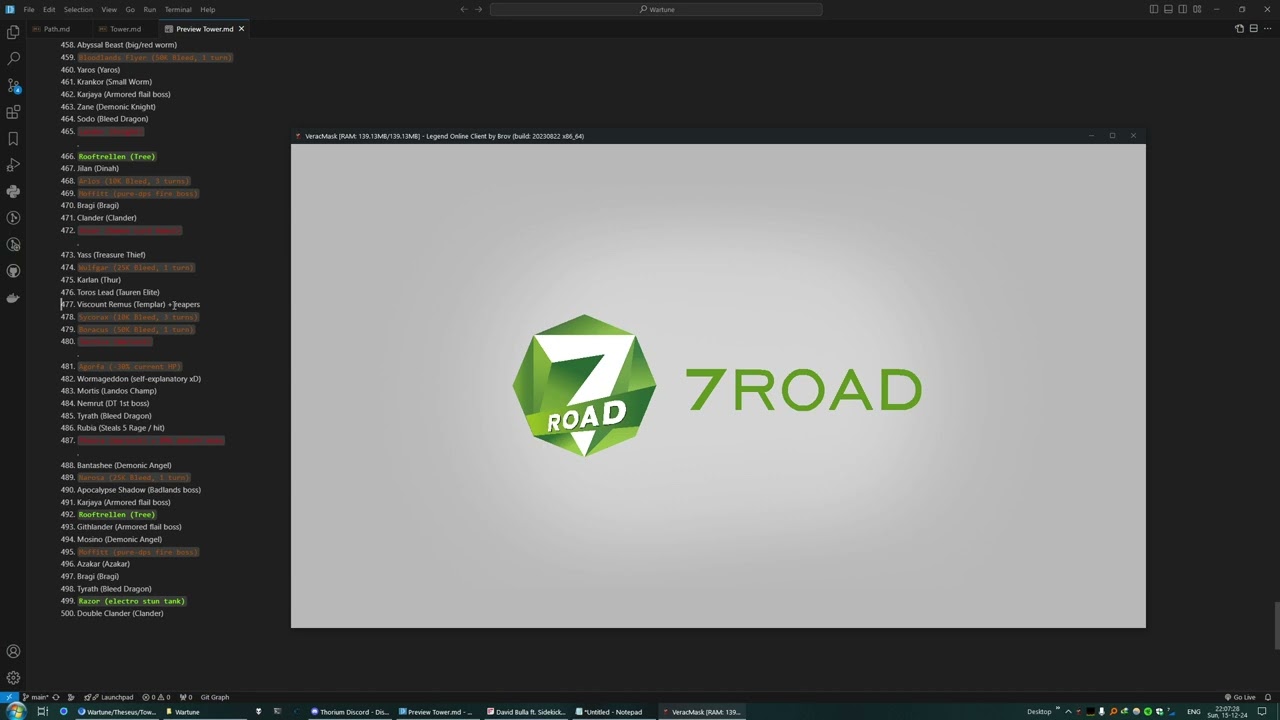Click the 7ROAD logo in VeracMask window

pyautogui.click(x=717, y=386)
